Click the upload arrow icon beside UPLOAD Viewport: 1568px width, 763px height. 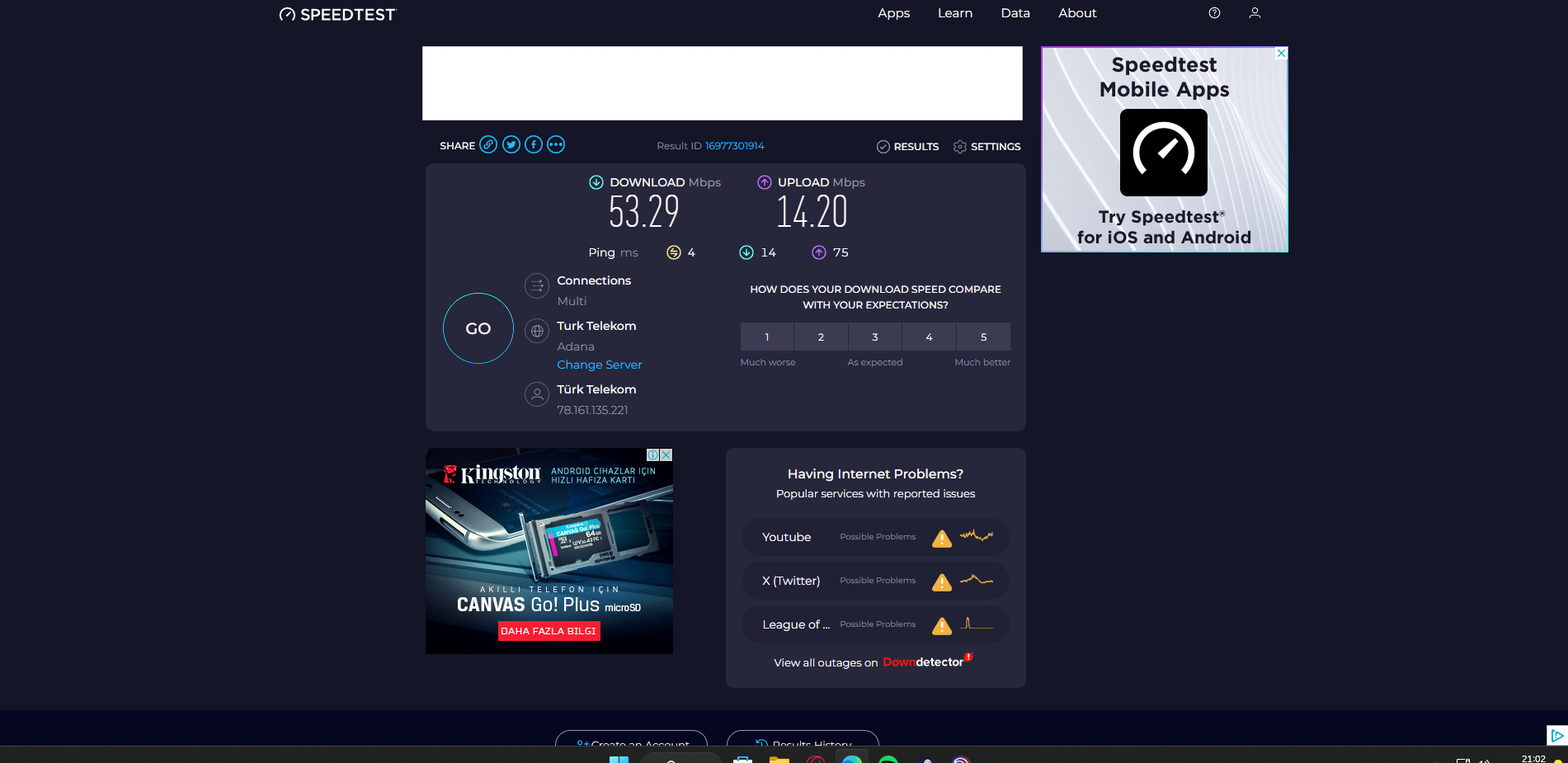pos(765,182)
